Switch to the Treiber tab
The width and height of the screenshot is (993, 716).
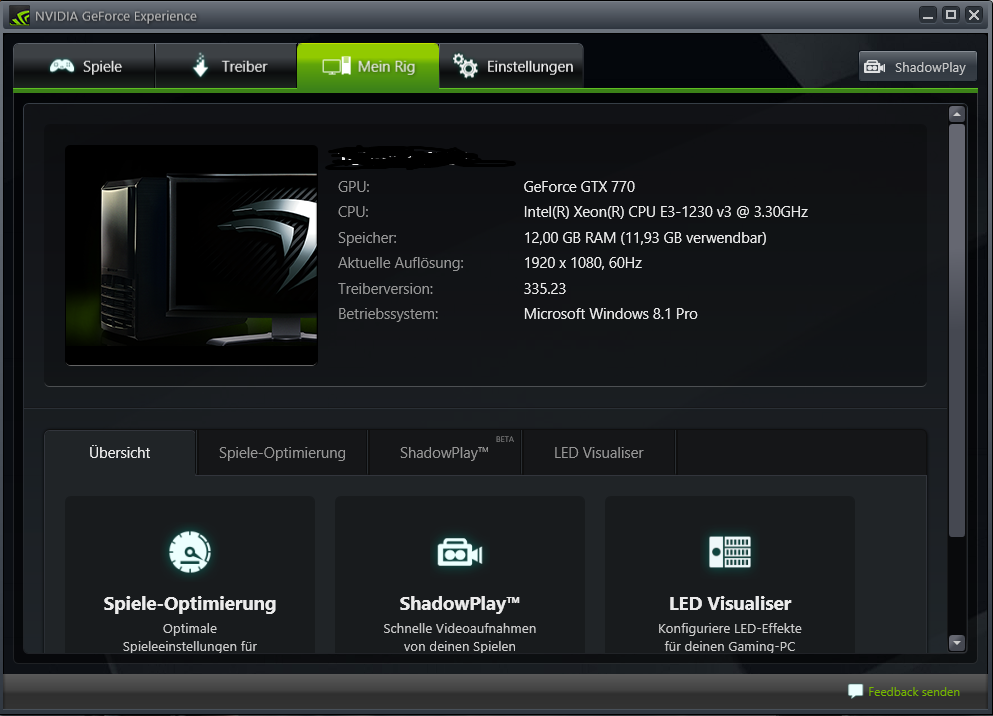(226, 66)
